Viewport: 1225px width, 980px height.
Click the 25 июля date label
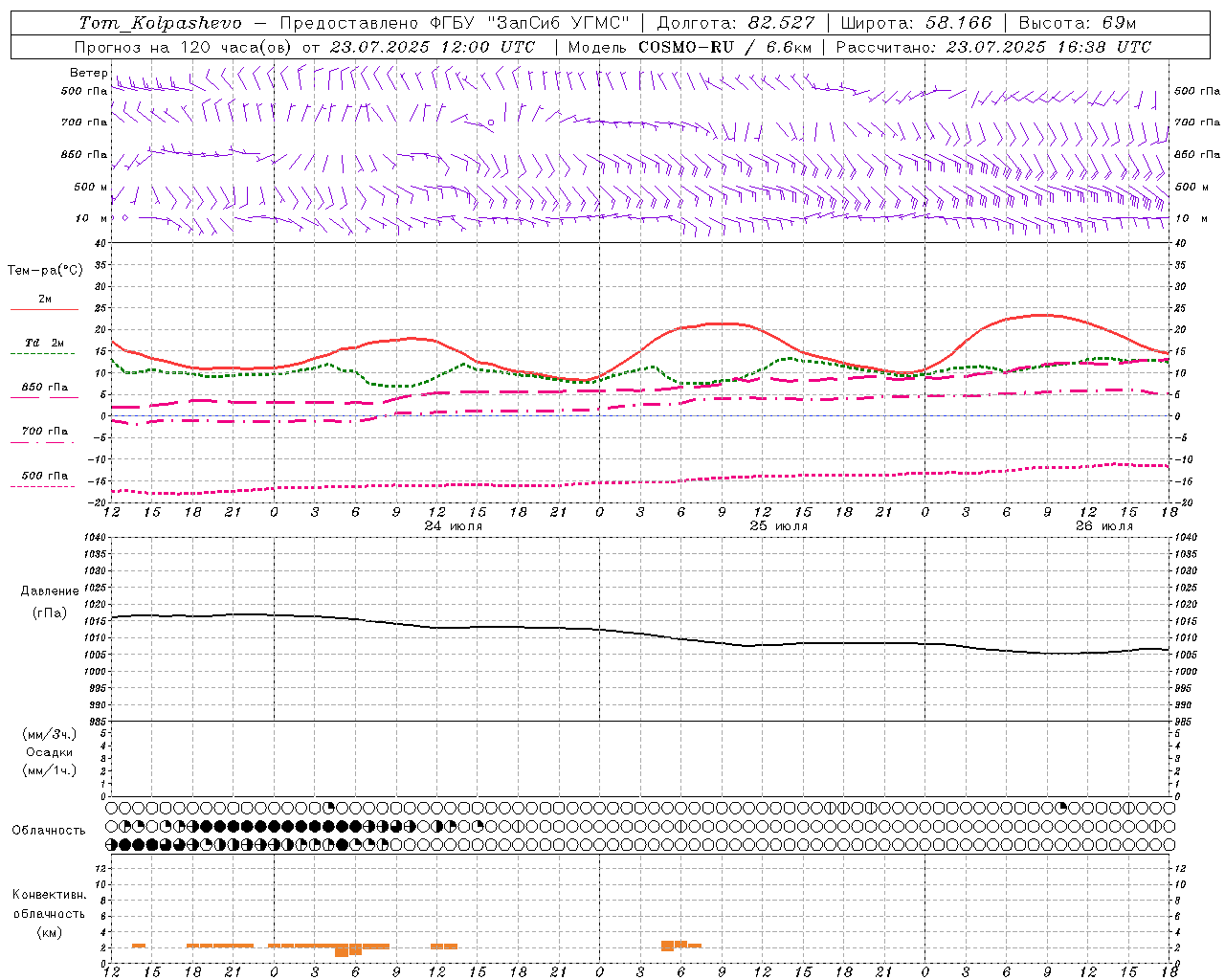pos(778,526)
